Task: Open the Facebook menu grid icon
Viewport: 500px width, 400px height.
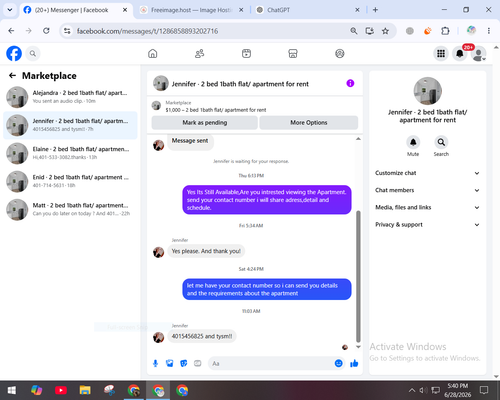Action: coord(441,53)
